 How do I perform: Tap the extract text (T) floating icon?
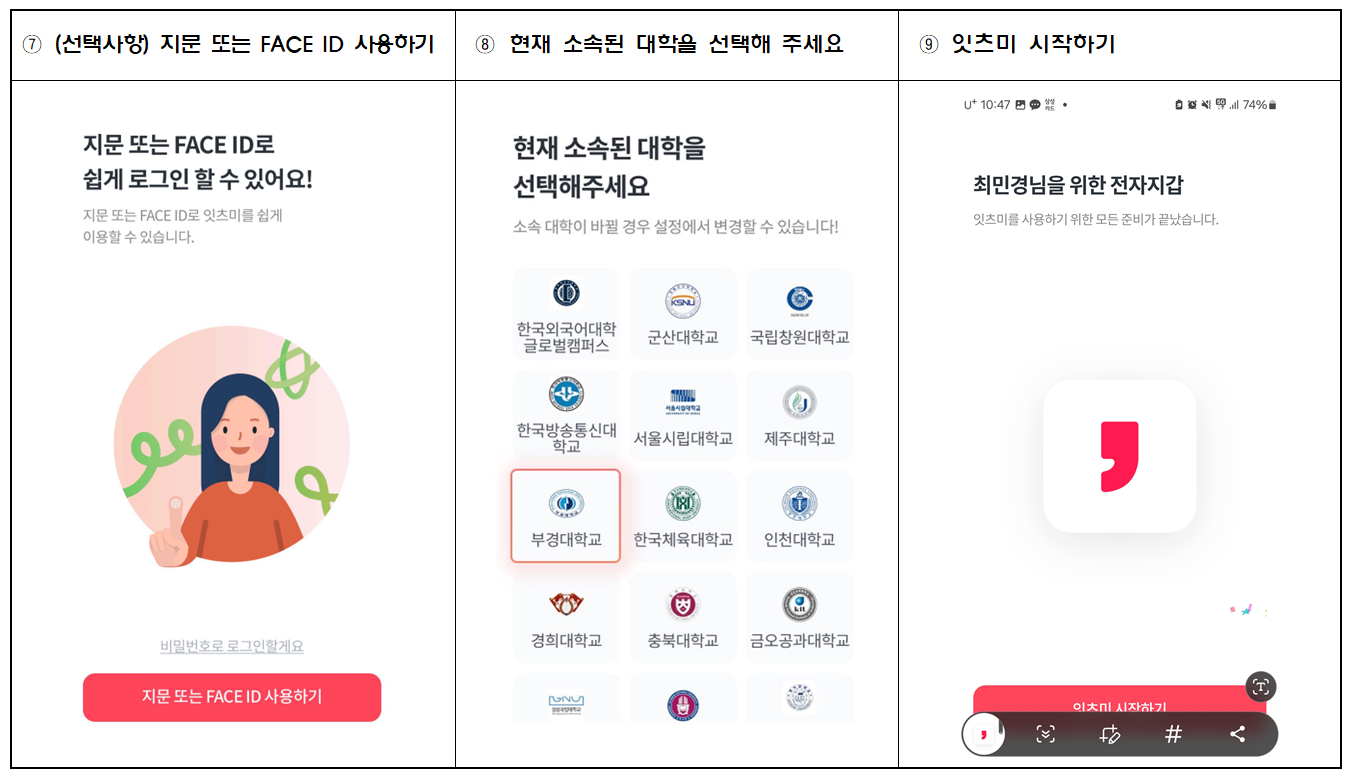(x=1261, y=686)
